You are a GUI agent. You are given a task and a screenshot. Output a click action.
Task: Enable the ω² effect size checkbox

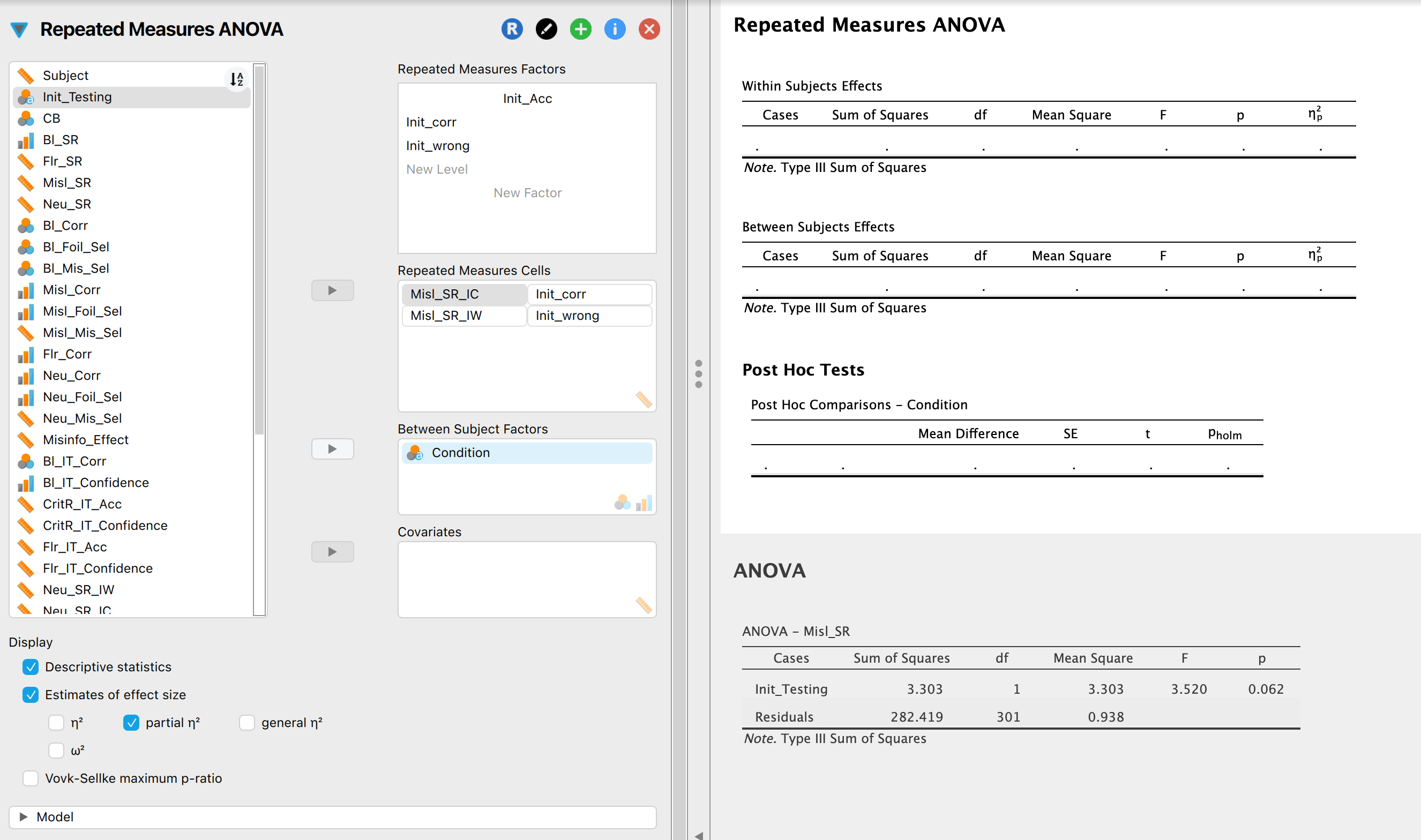pyautogui.click(x=56, y=750)
